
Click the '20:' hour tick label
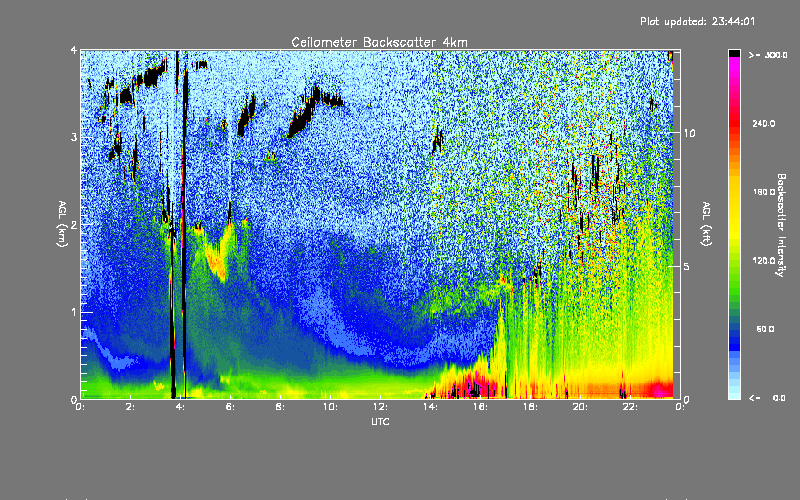click(x=580, y=407)
